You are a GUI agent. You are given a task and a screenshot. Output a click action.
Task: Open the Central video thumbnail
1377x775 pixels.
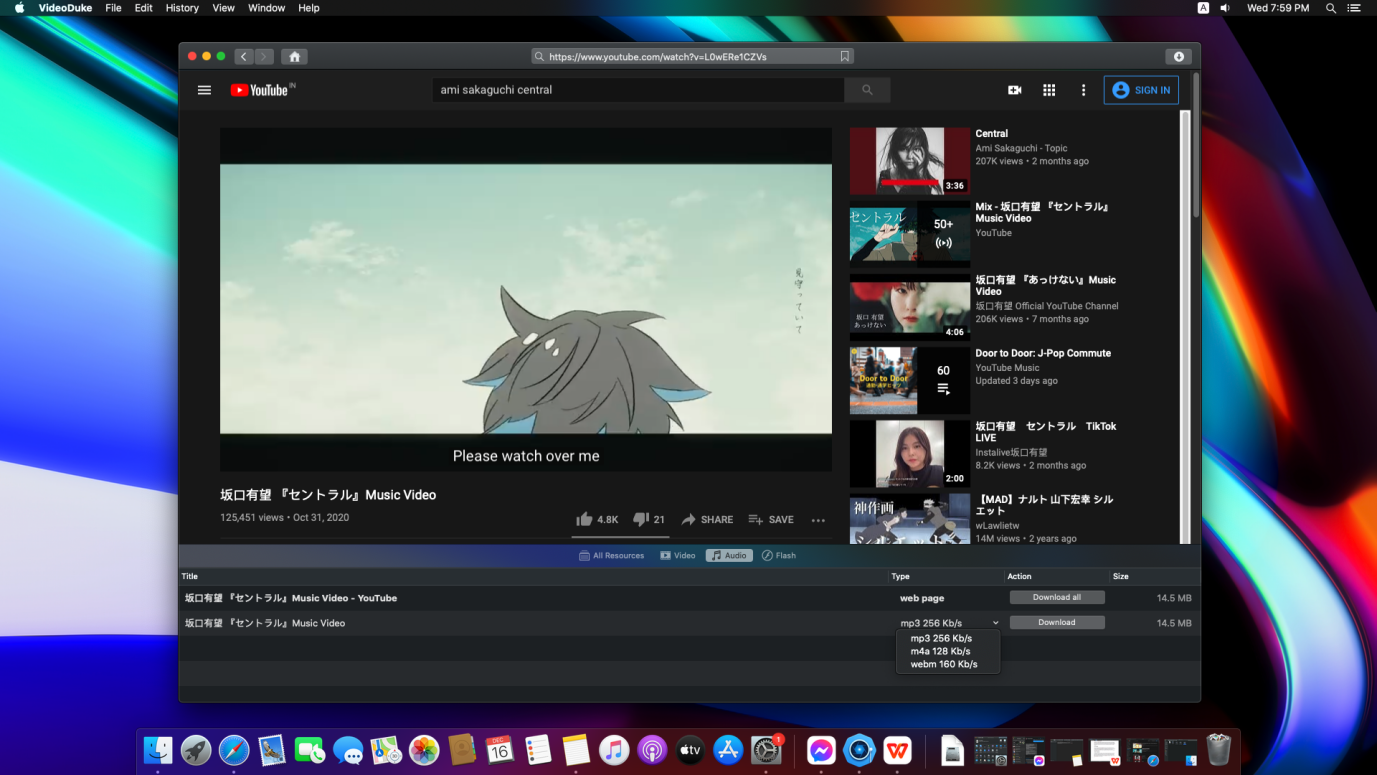coord(909,161)
